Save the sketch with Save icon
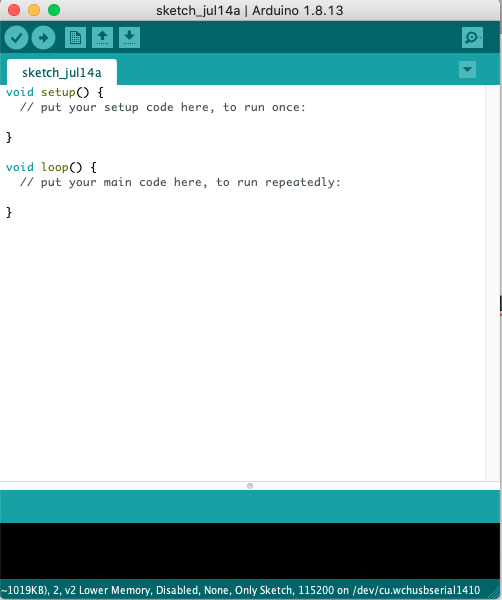The height and width of the screenshot is (600, 502). point(129,38)
